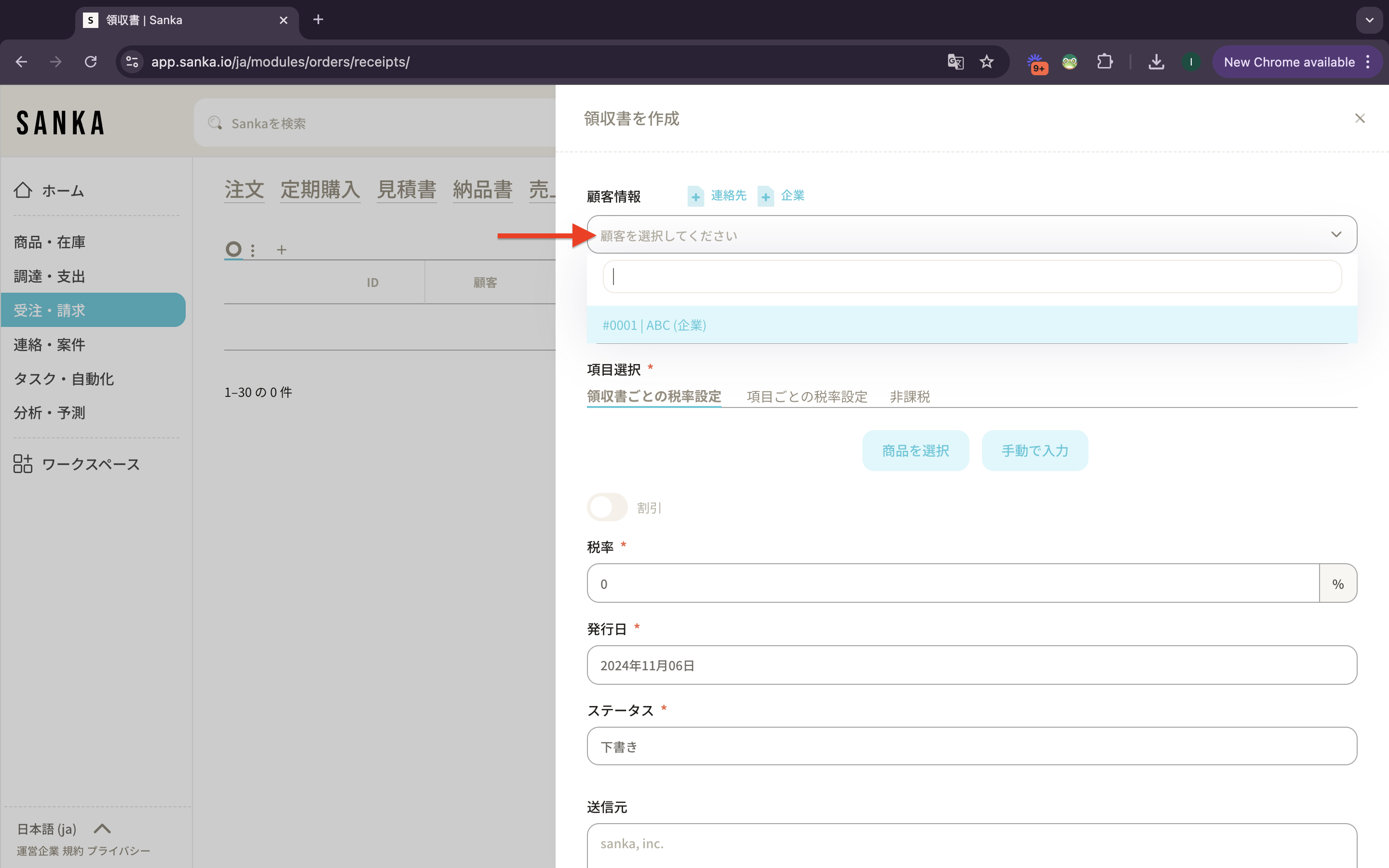The width and height of the screenshot is (1389, 868).
Task: Click the customer search input box
Action: click(972, 277)
